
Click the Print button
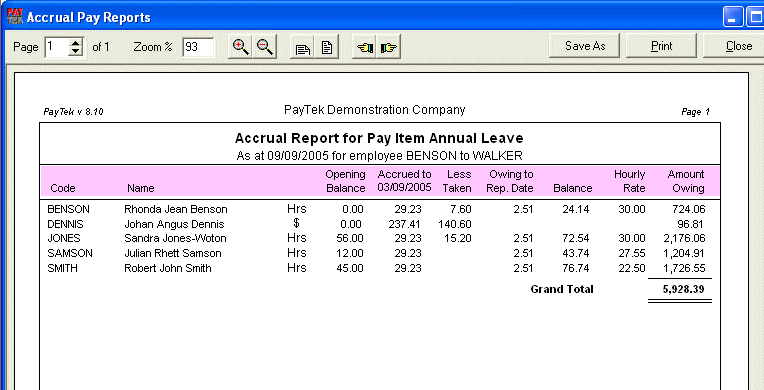point(661,46)
